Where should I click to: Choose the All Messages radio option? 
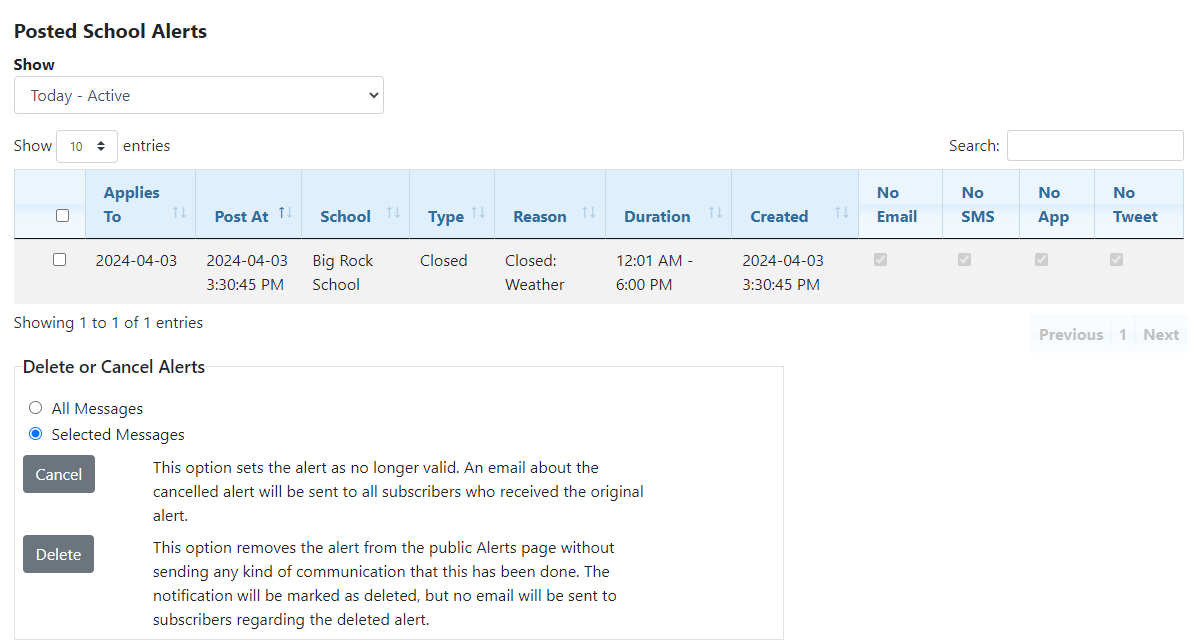(36, 408)
